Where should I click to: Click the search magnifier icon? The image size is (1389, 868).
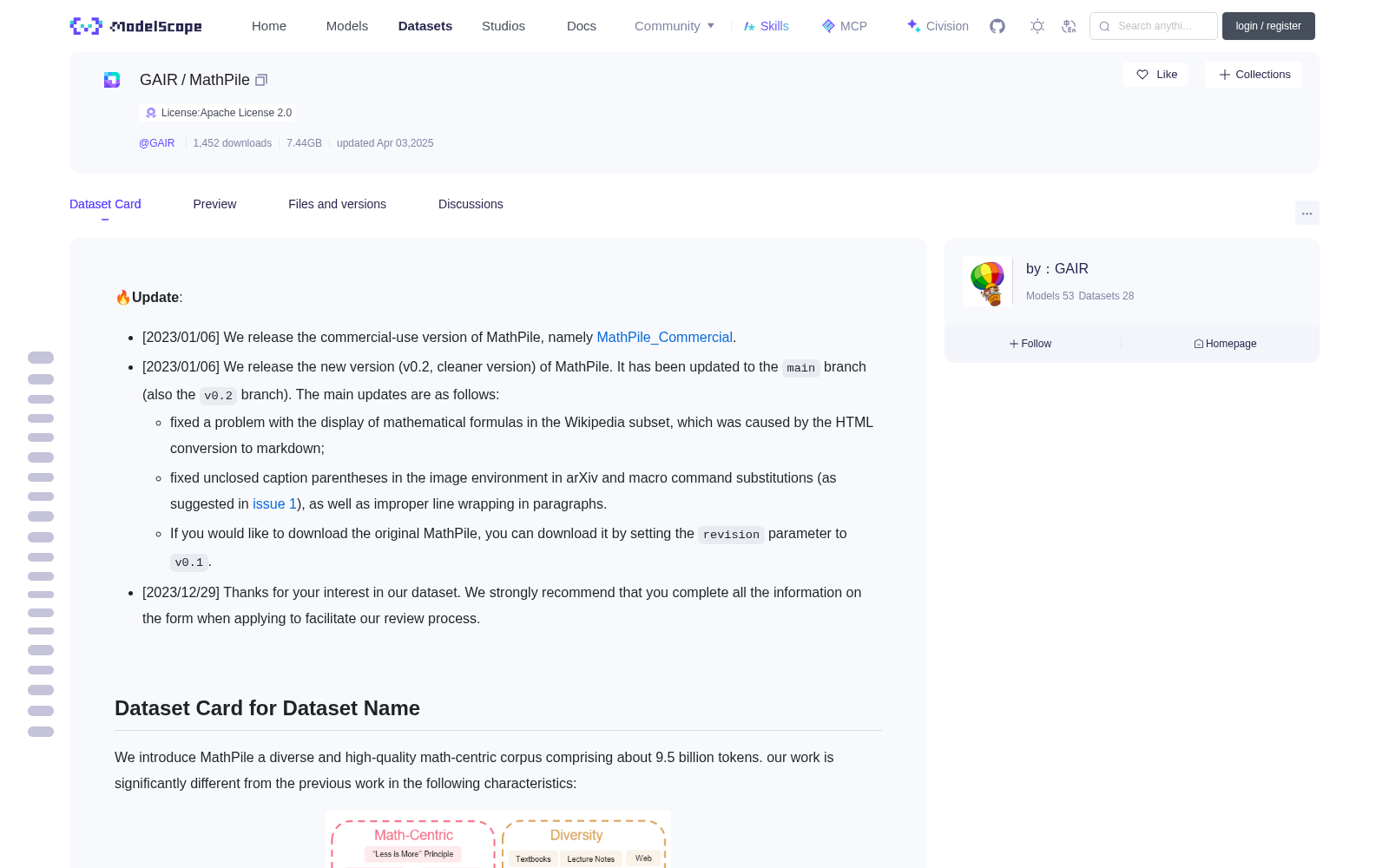(x=1104, y=26)
